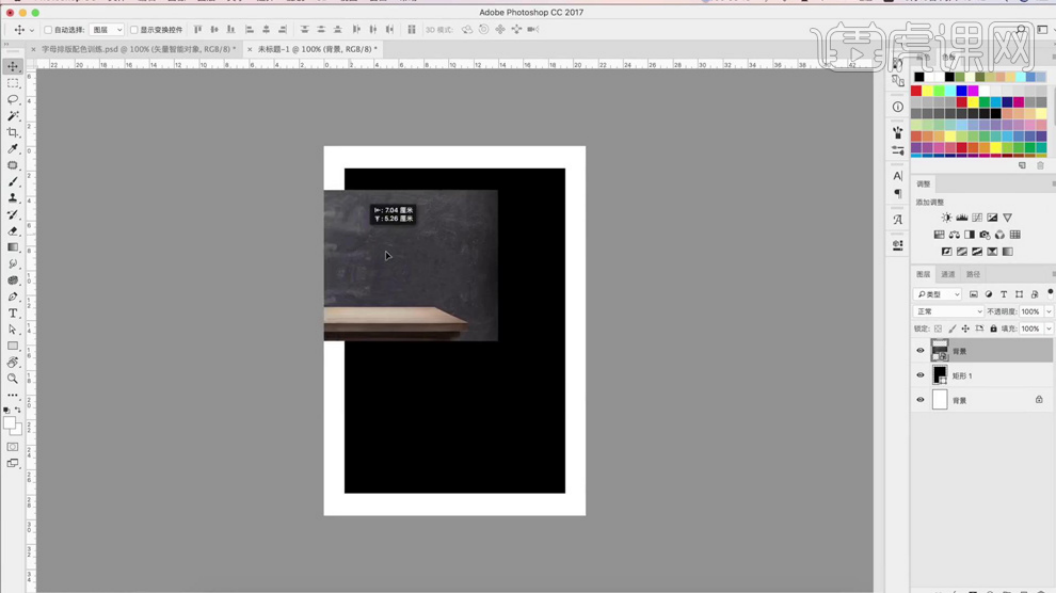
Task: Open the fill dropdown arrow
Action: 1049,329
